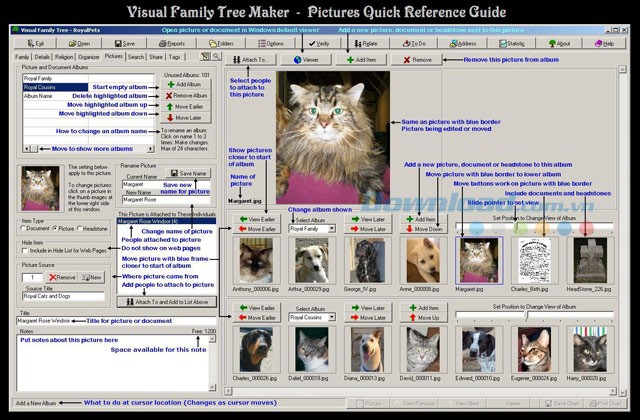
Task: Open Royal Family Select Album dropdown
Action: click(332, 229)
